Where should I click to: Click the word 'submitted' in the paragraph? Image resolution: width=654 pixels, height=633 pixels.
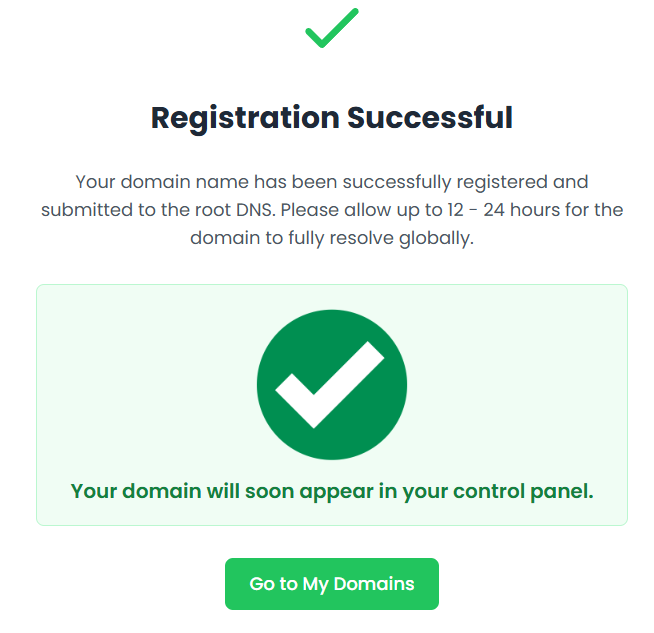81,211
